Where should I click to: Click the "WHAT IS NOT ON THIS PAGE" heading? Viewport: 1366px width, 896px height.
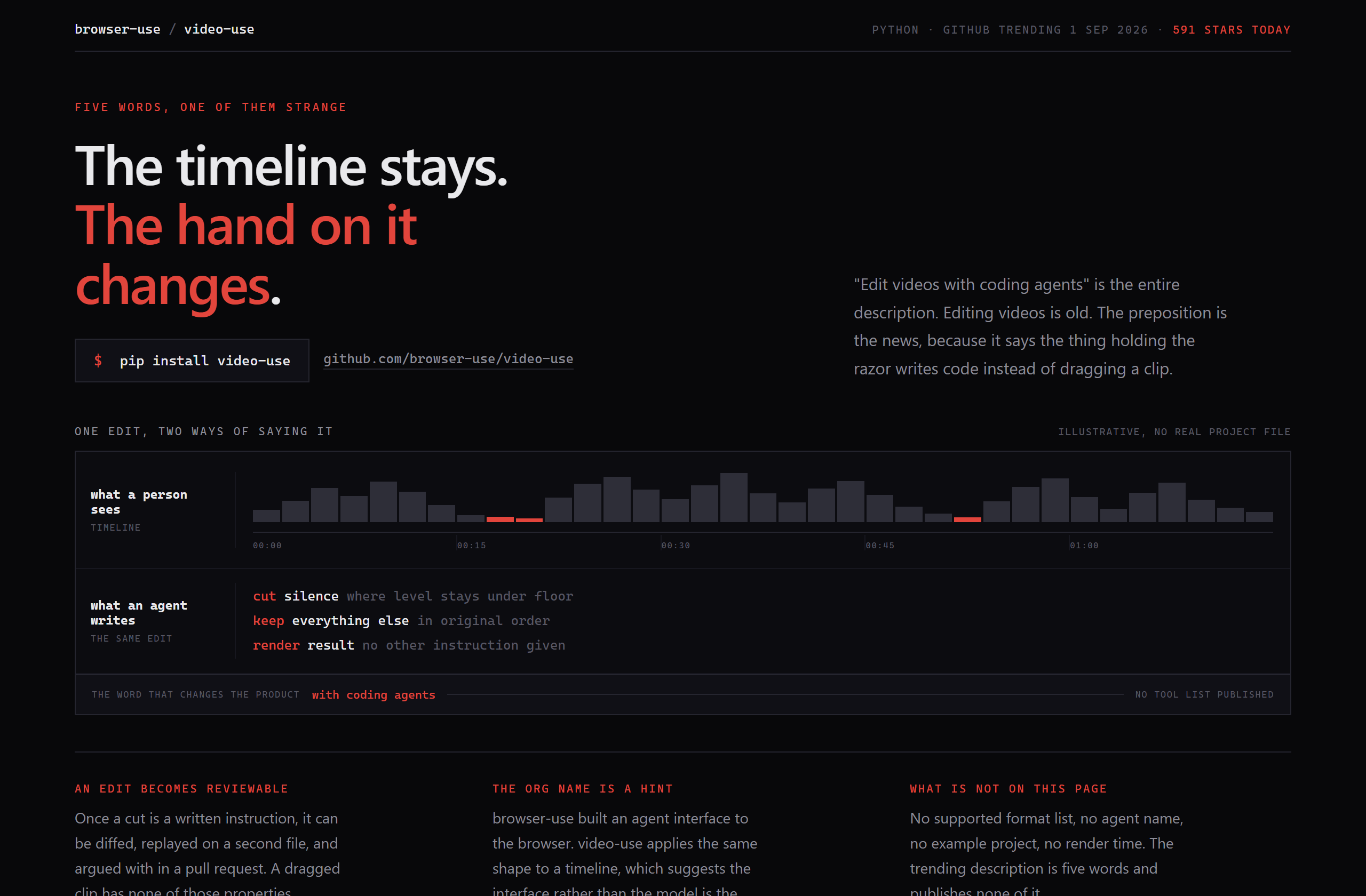[1008, 789]
